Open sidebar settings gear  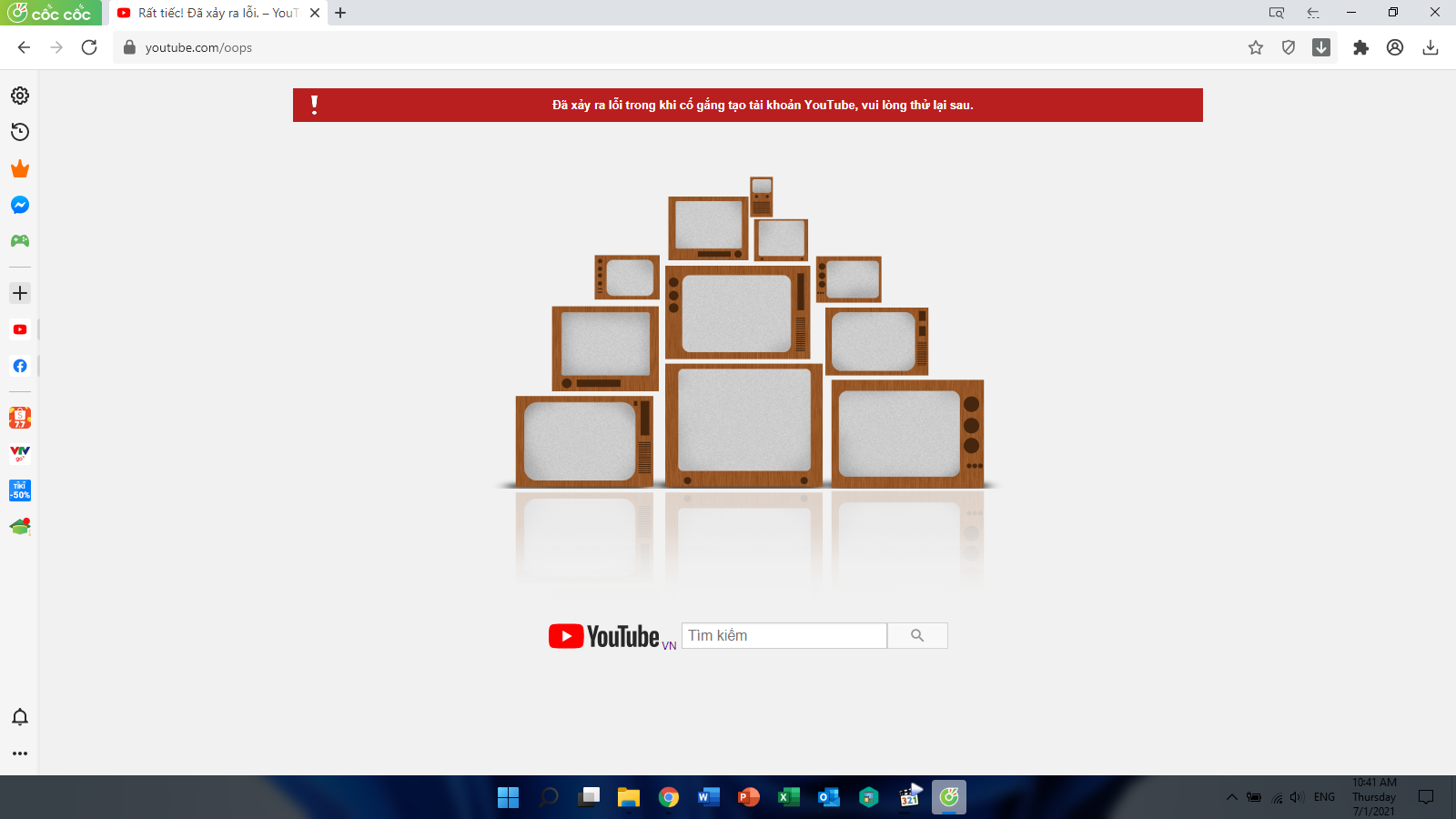point(20,96)
